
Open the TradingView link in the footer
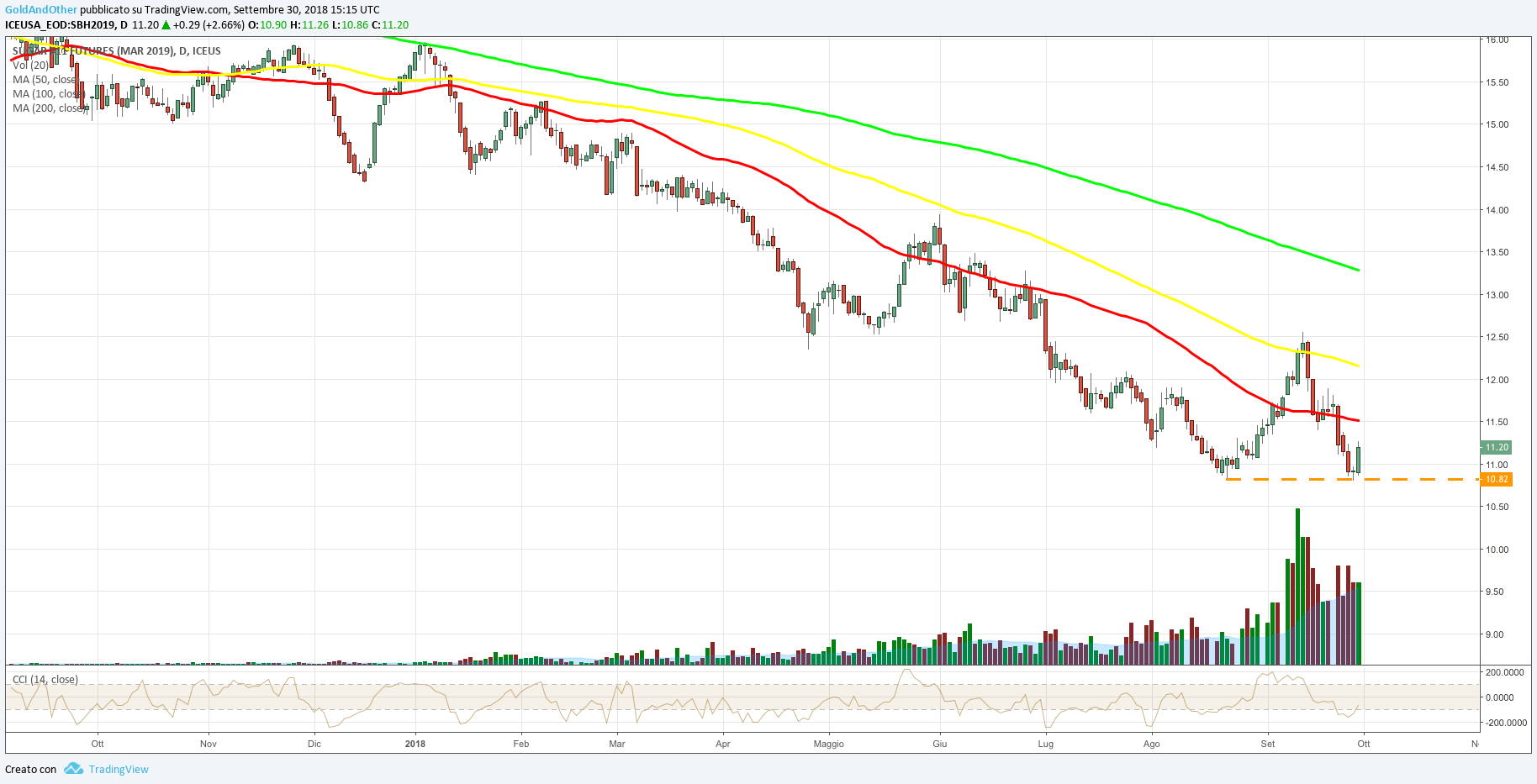(119, 770)
